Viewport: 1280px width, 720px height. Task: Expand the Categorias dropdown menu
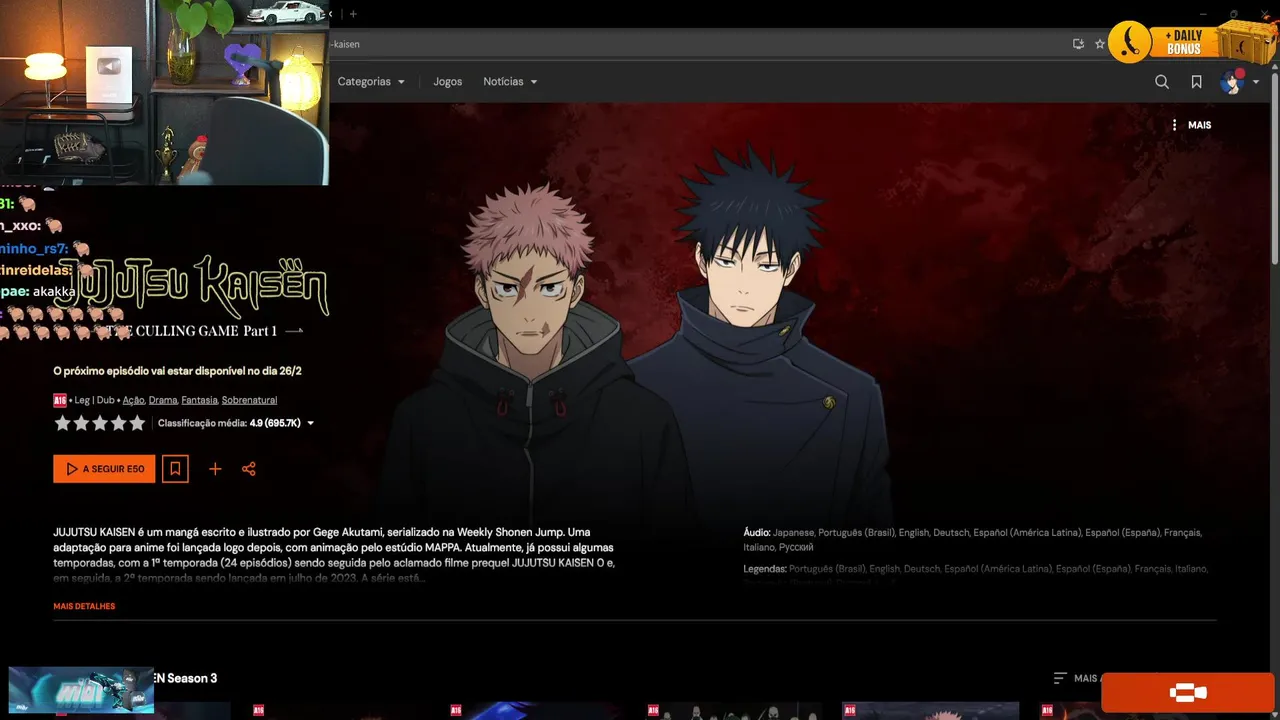(371, 82)
